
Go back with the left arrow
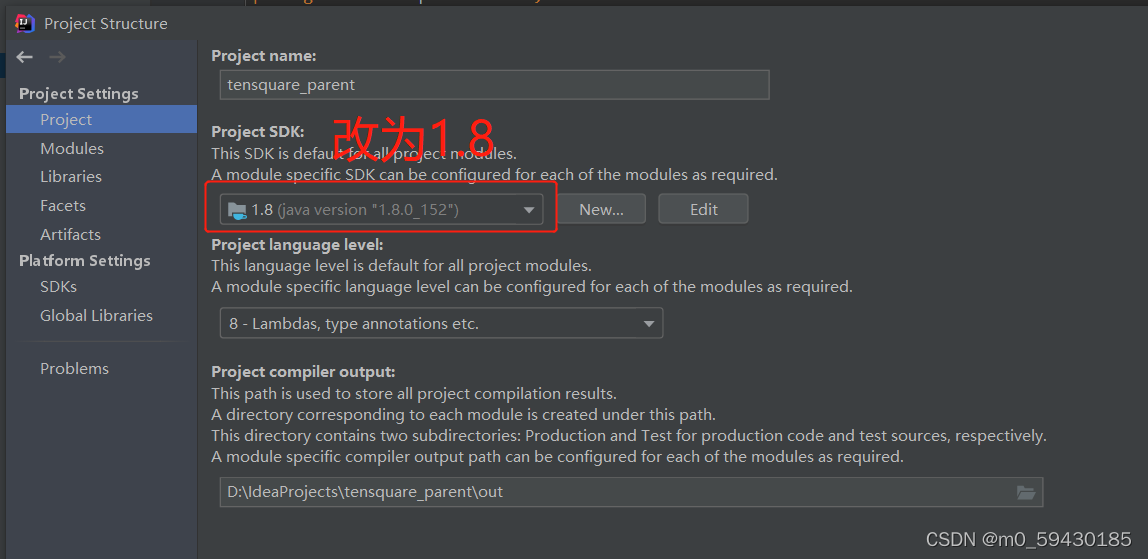[25, 57]
